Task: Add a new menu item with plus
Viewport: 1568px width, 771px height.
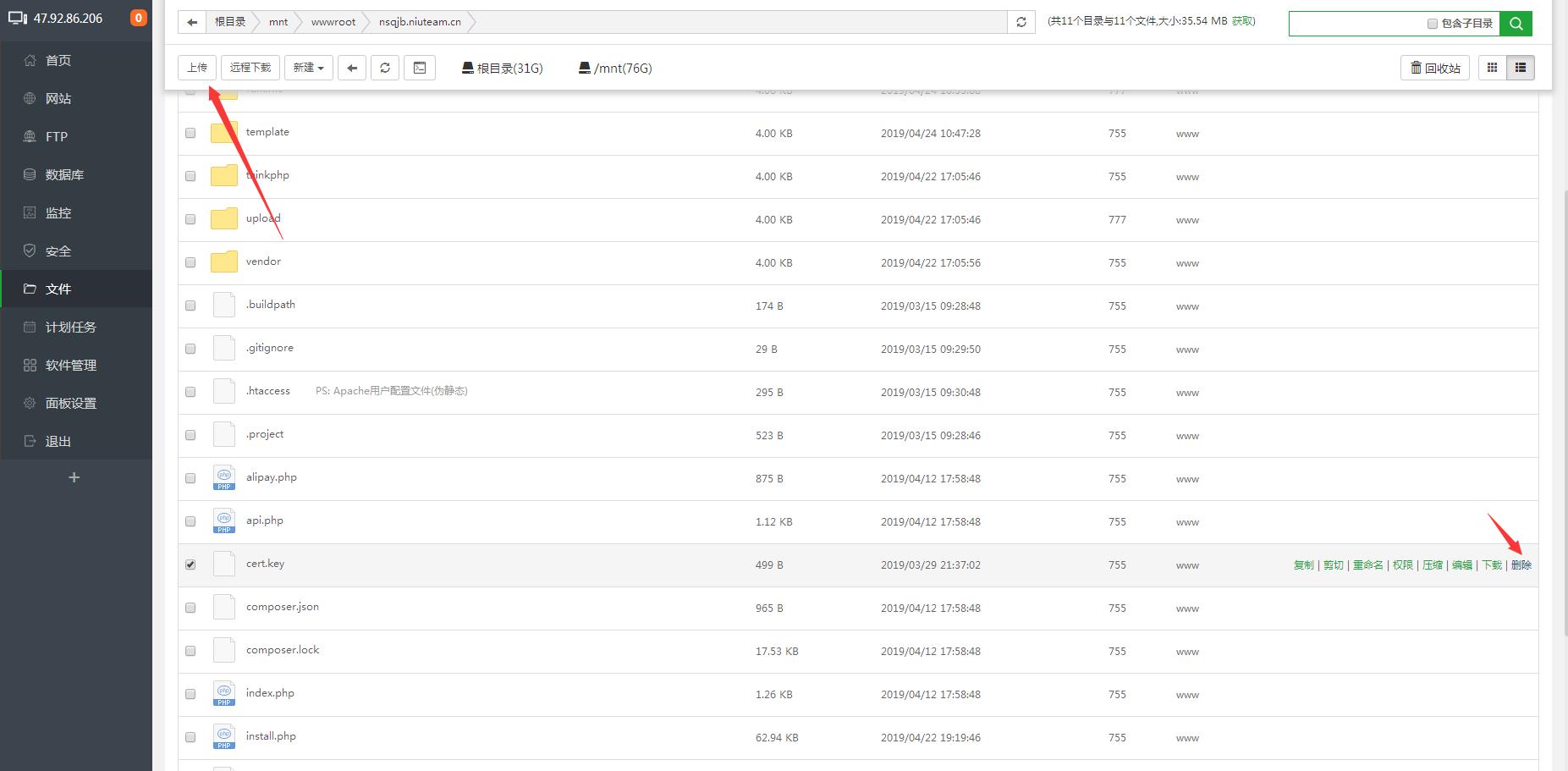Action: [x=74, y=477]
